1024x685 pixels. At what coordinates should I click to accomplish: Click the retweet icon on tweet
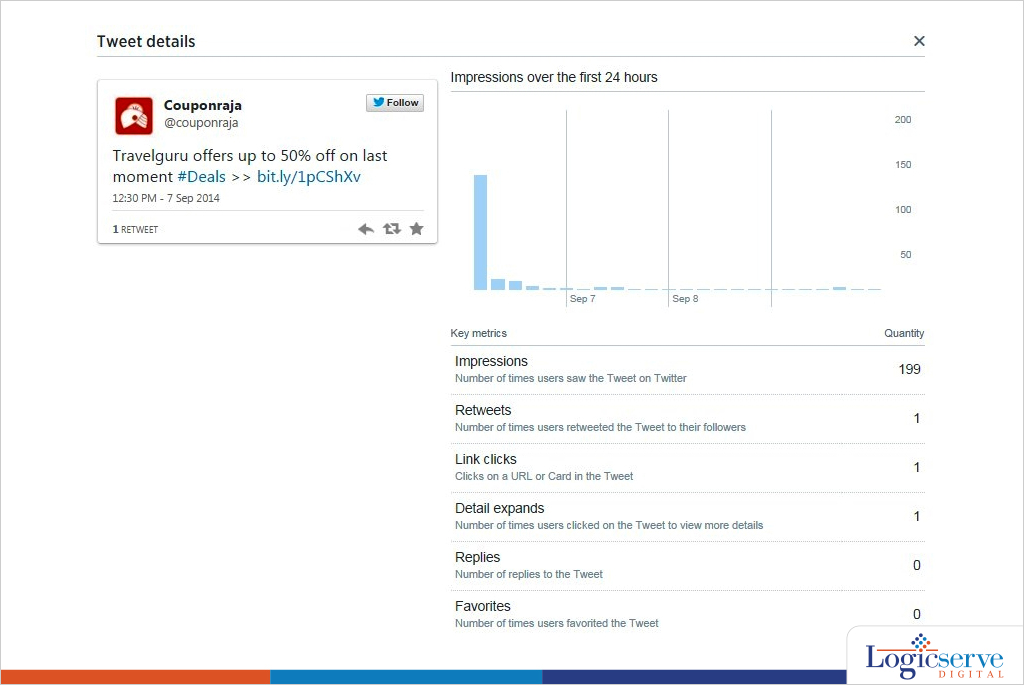click(392, 229)
